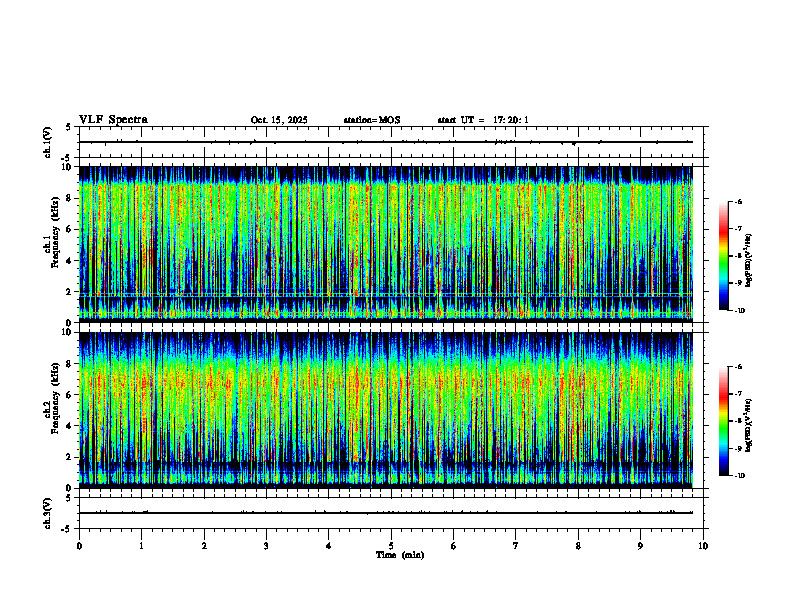Click the "-5" tick on ch.3(V) axis
This screenshot has height=612, width=792.
click(x=66, y=529)
